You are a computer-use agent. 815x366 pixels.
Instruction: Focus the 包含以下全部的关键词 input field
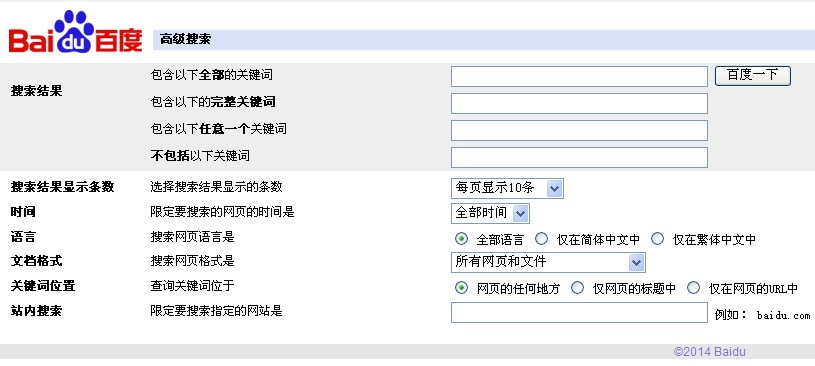[579, 76]
